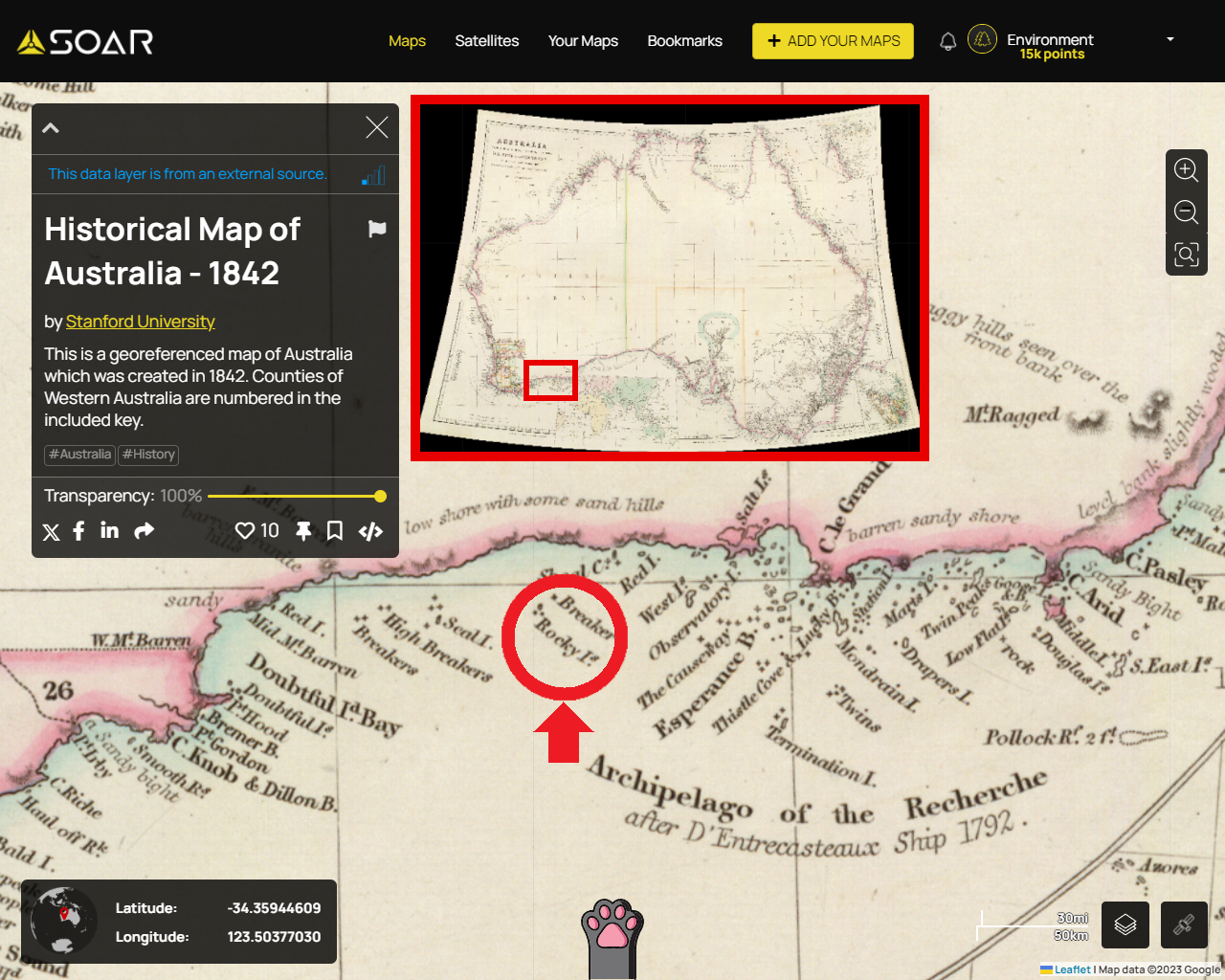
Task: Click the Add Your Maps button
Action: point(833,41)
